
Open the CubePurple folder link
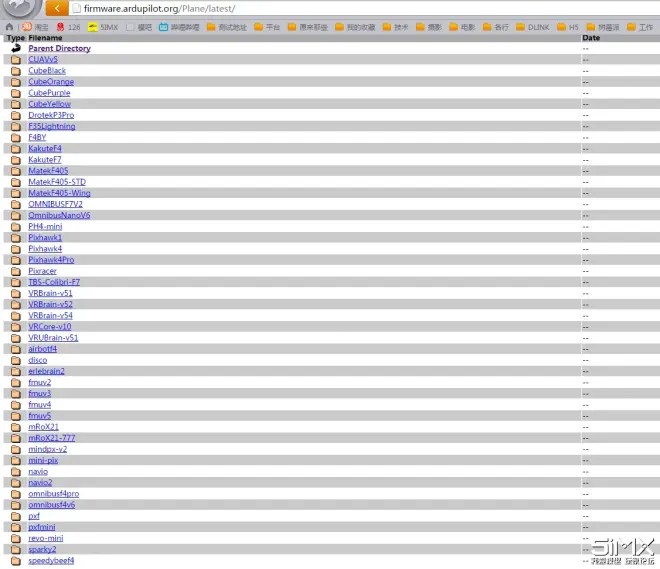(x=49, y=93)
